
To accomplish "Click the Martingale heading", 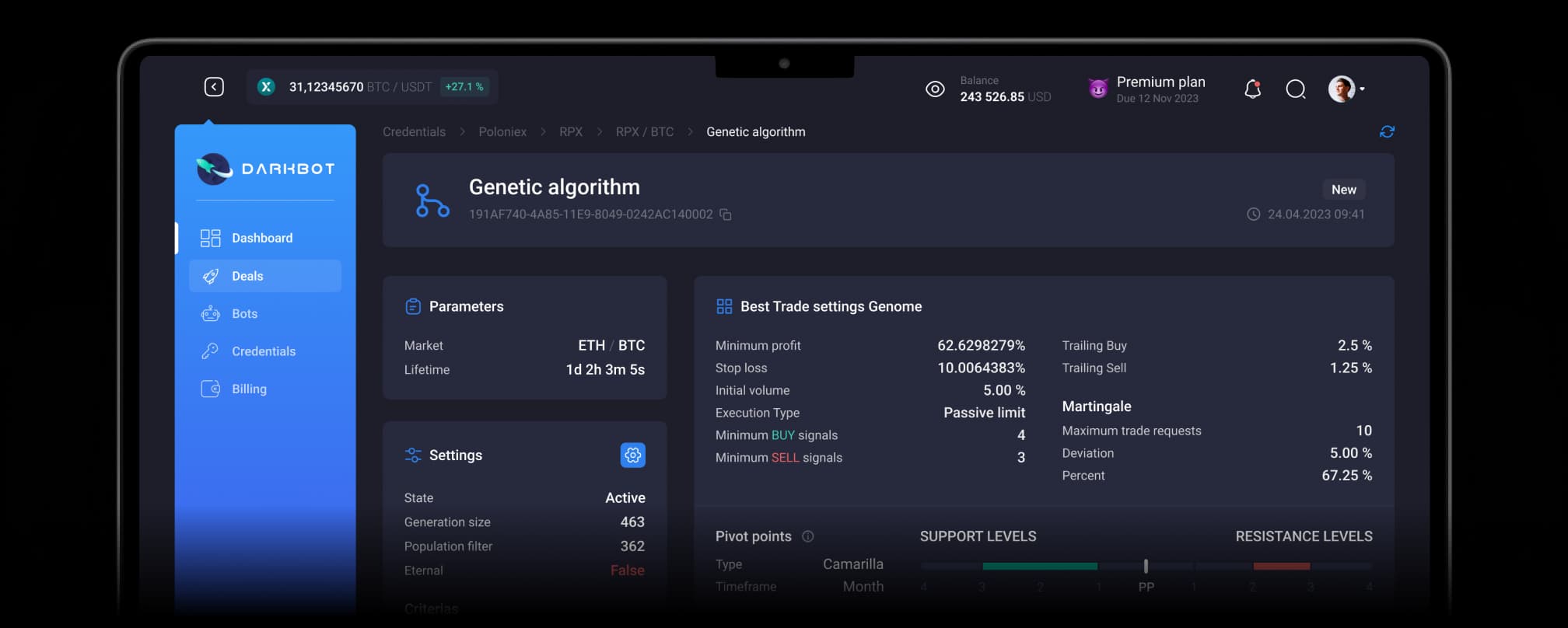I will click(x=1097, y=406).
